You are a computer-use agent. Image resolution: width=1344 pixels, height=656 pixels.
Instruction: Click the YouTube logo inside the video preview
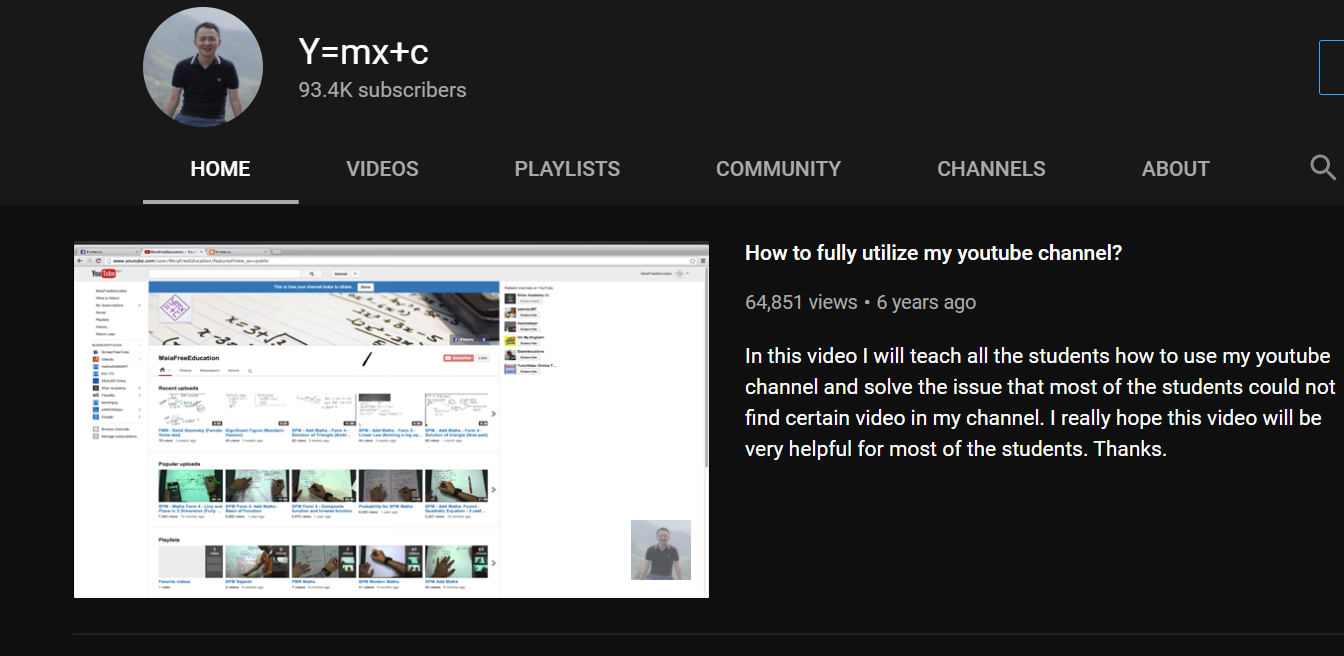[104, 273]
